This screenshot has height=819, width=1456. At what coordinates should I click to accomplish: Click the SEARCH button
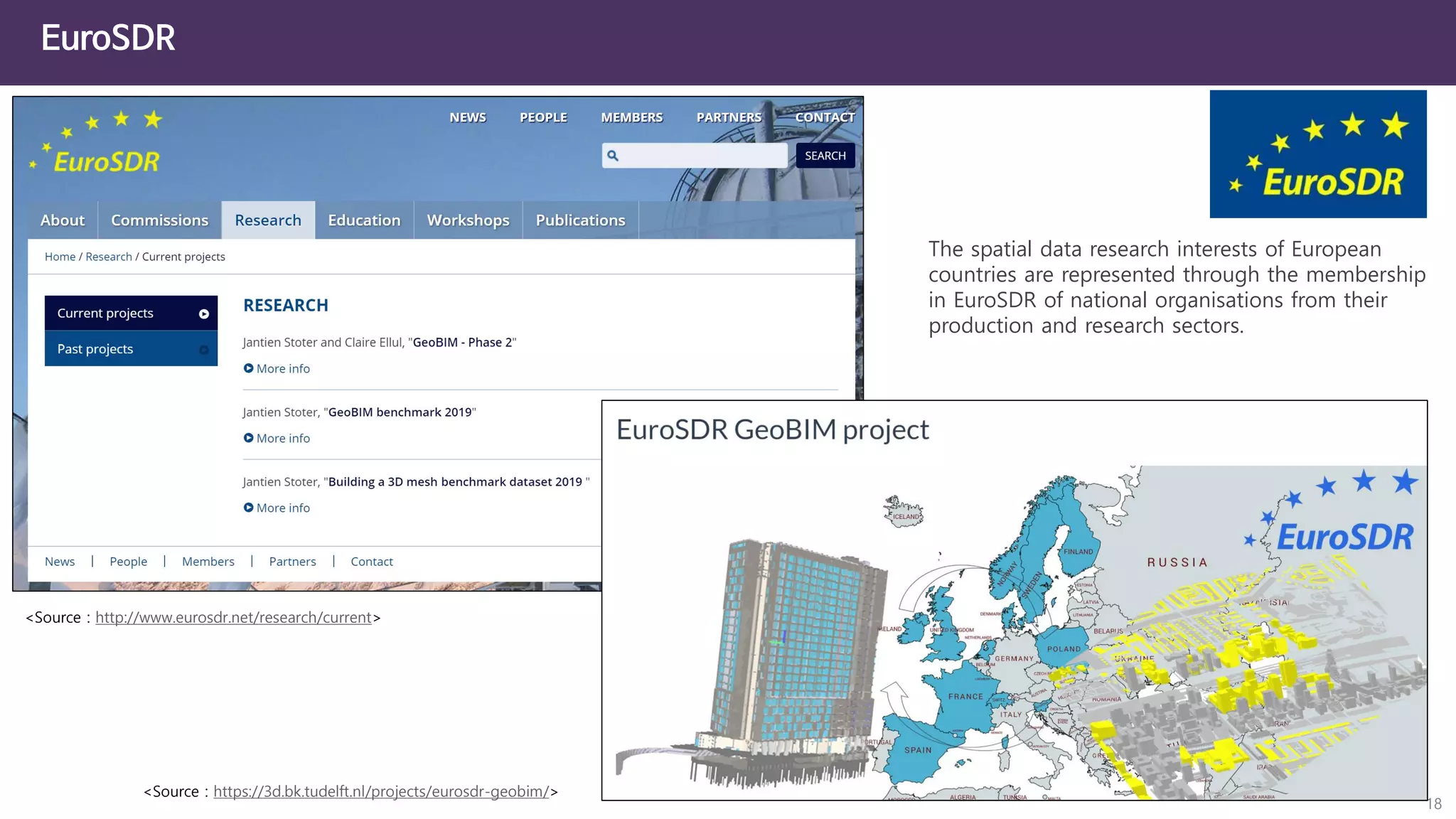pos(825,156)
